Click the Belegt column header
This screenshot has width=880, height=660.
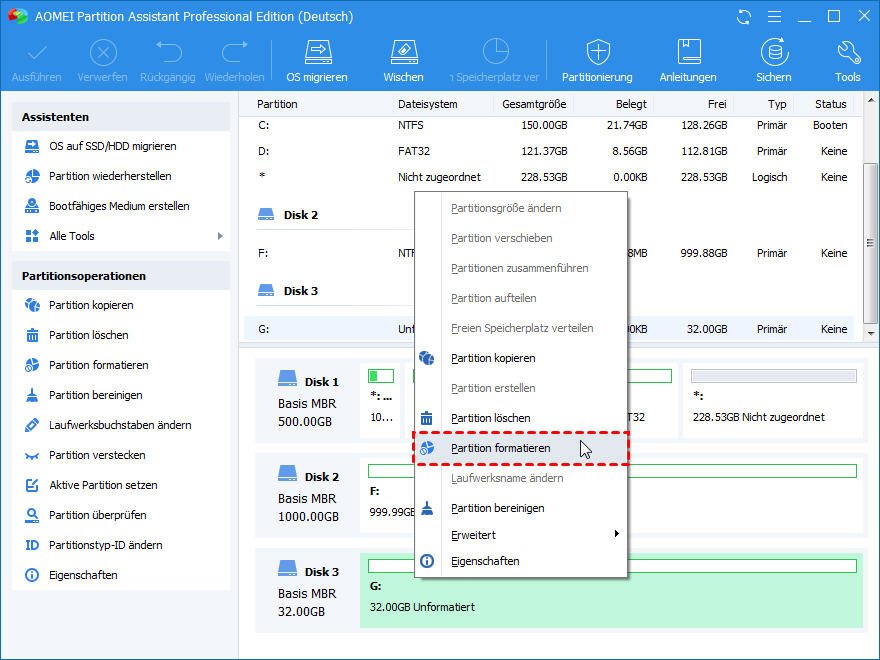tap(631, 104)
